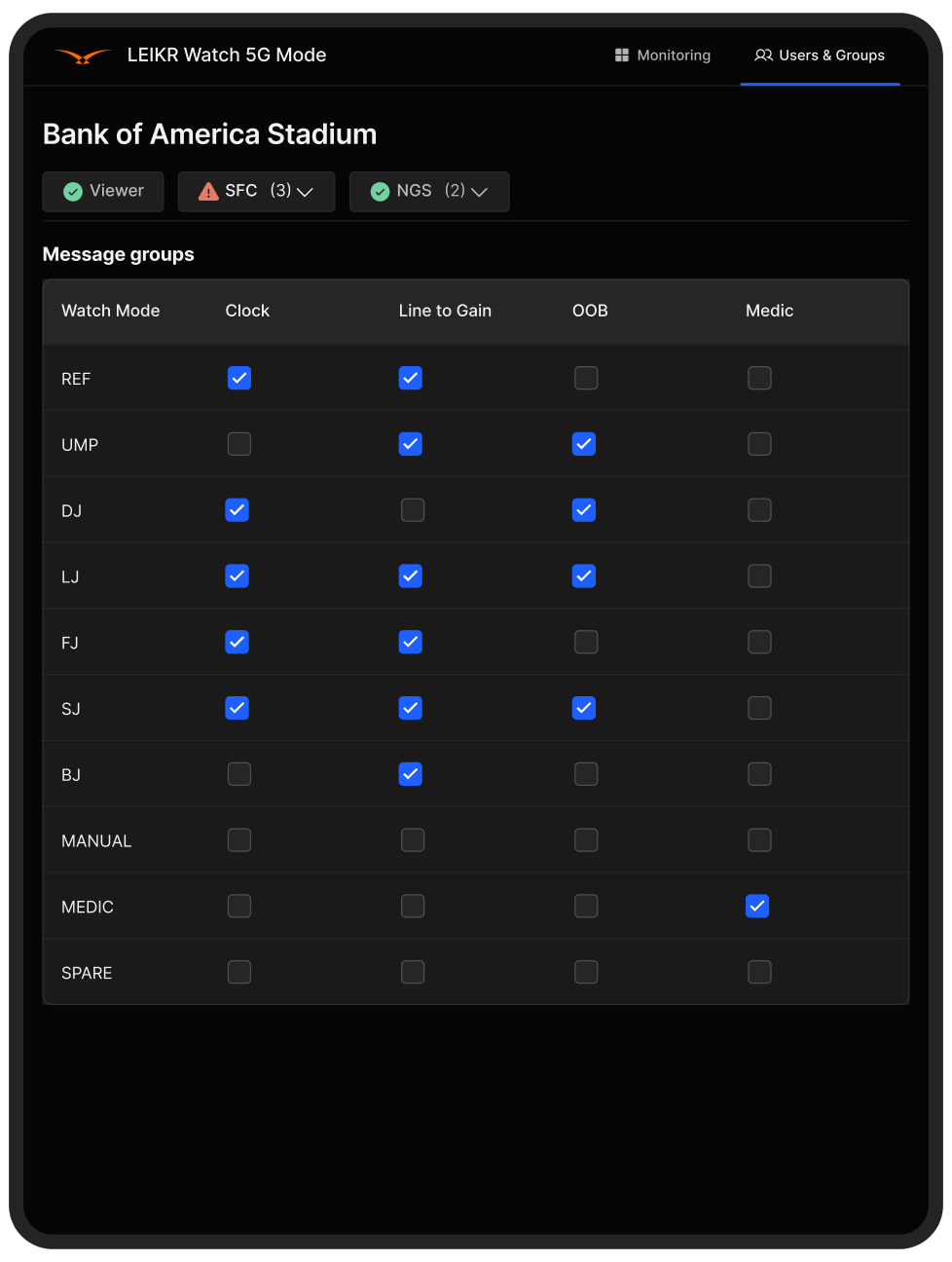Uncheck Clock for the REF watch mode

pos(238,378)
